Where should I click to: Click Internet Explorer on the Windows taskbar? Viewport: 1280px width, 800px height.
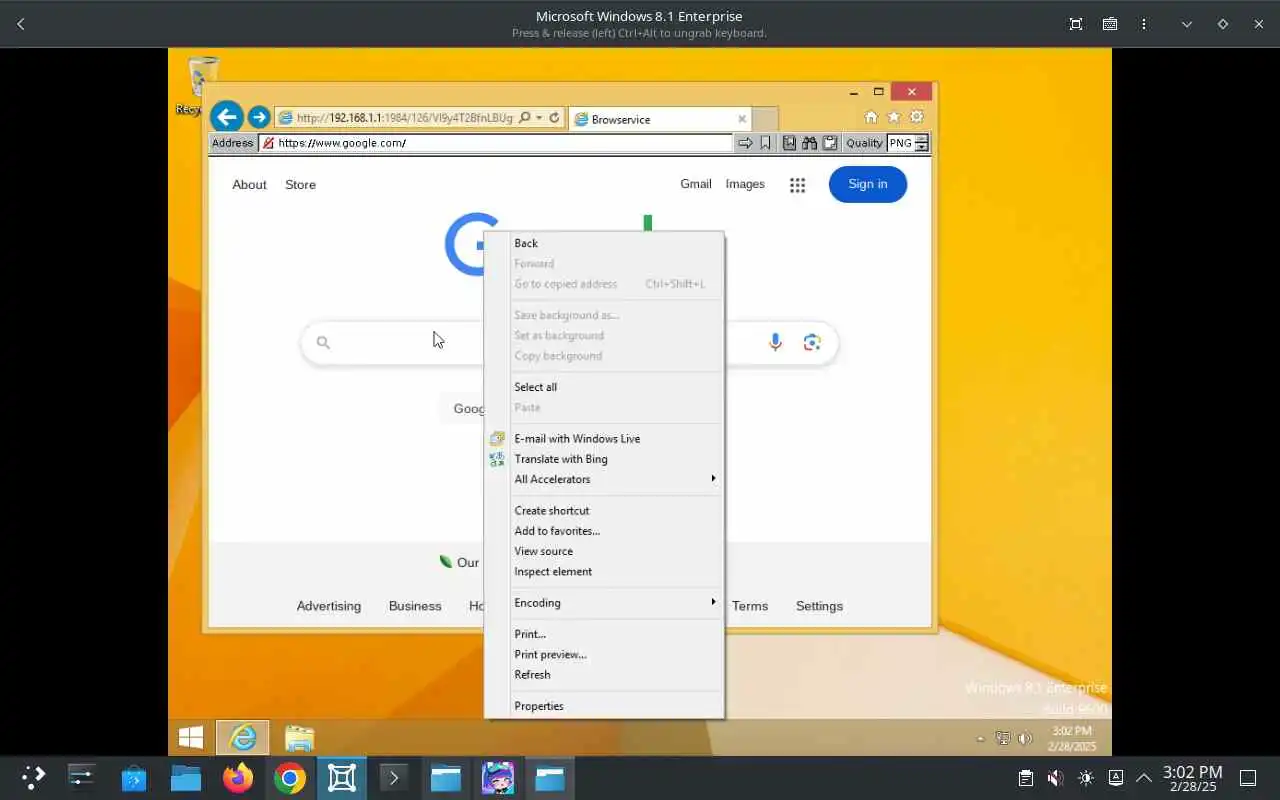243,738
